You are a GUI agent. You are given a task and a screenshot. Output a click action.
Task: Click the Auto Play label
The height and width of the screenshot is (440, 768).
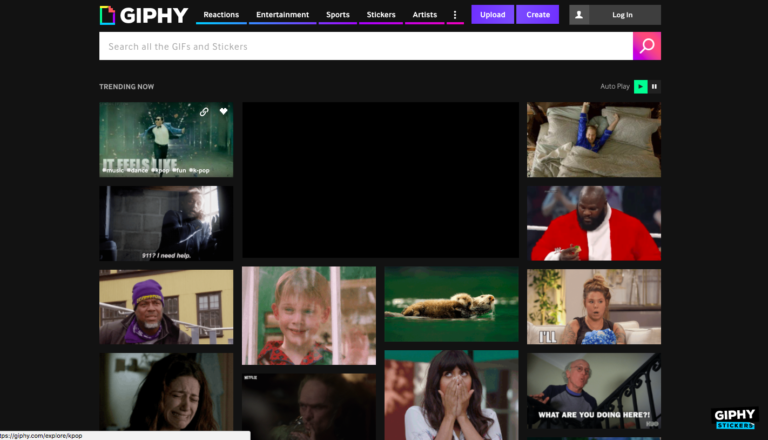tap(615, 87)
